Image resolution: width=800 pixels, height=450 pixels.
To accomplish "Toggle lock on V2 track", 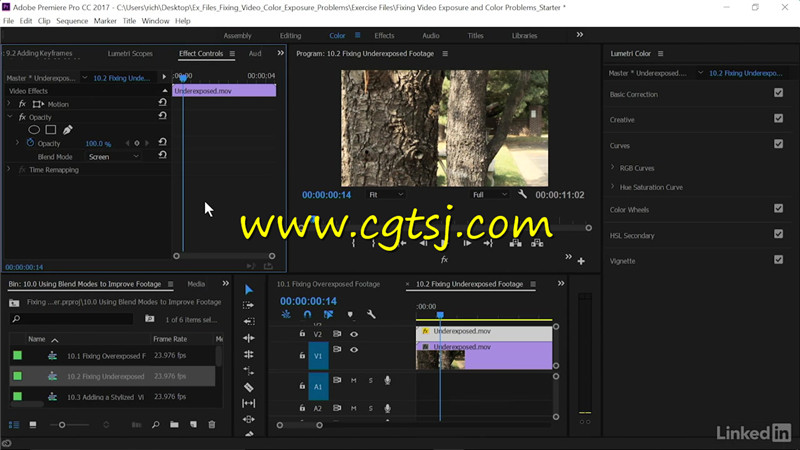I will [302, 334].
